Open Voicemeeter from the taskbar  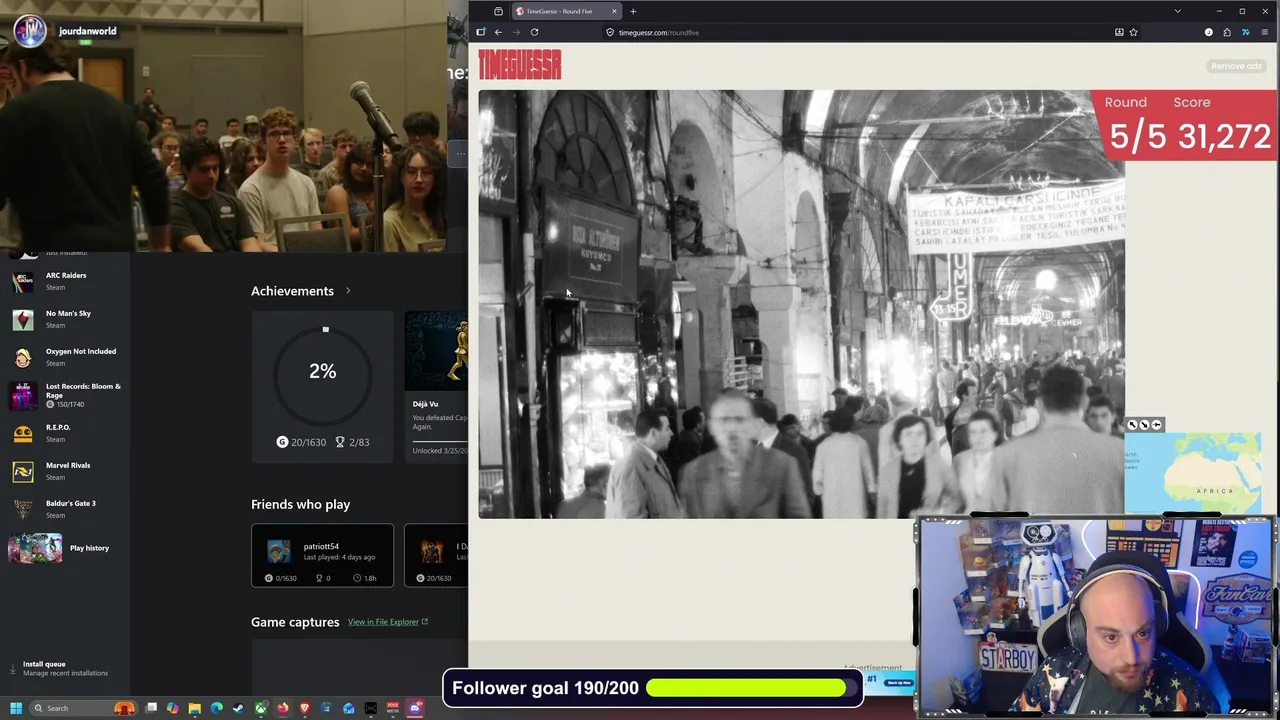coord(393,708)
